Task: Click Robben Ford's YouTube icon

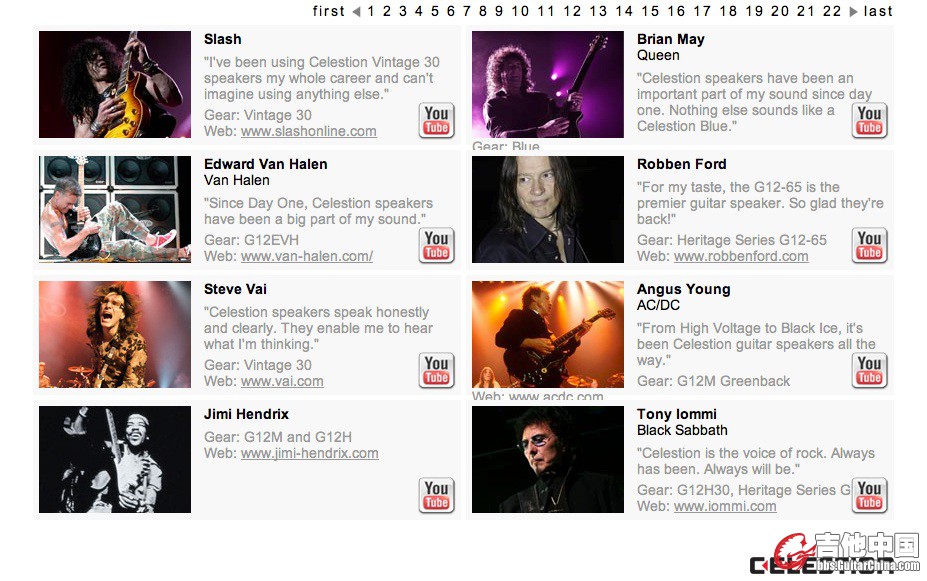Action: (x=869, y=245)
